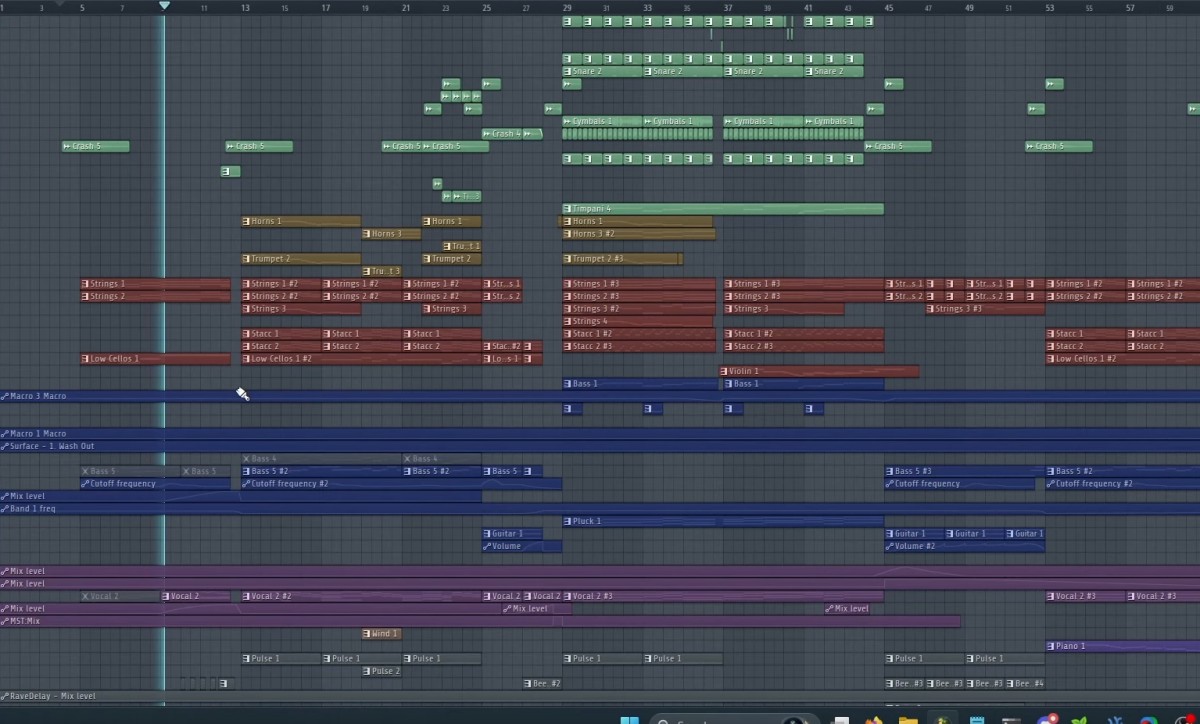Open the Windows Start menu
1200x724 pixels.
629,719
